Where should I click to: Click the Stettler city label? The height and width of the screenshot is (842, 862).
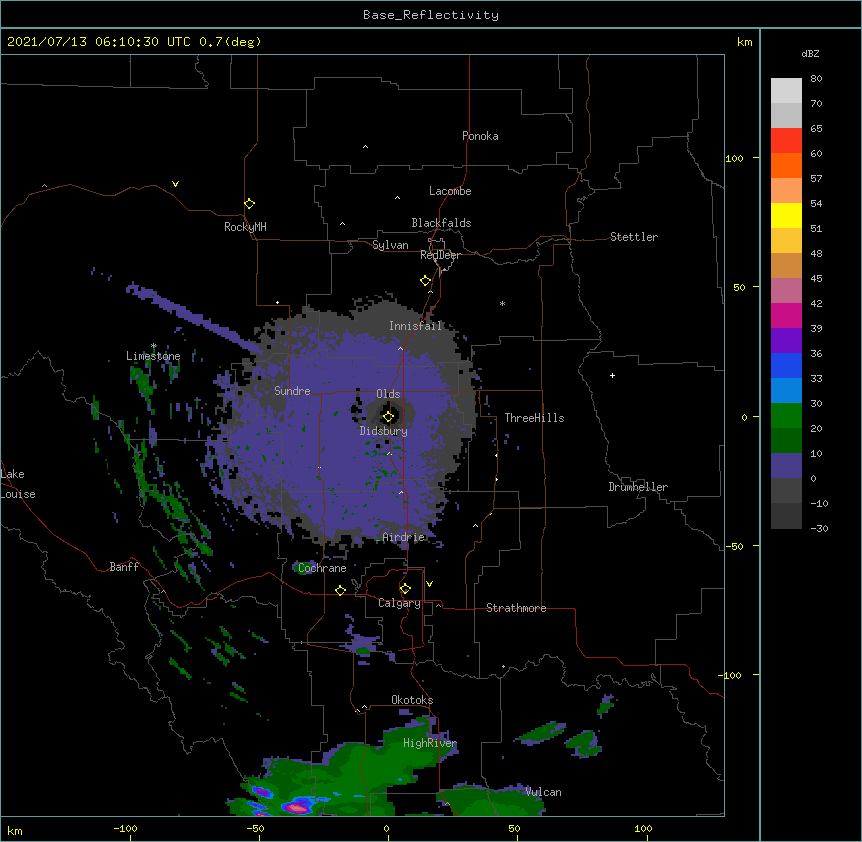(x=634, y=237)
